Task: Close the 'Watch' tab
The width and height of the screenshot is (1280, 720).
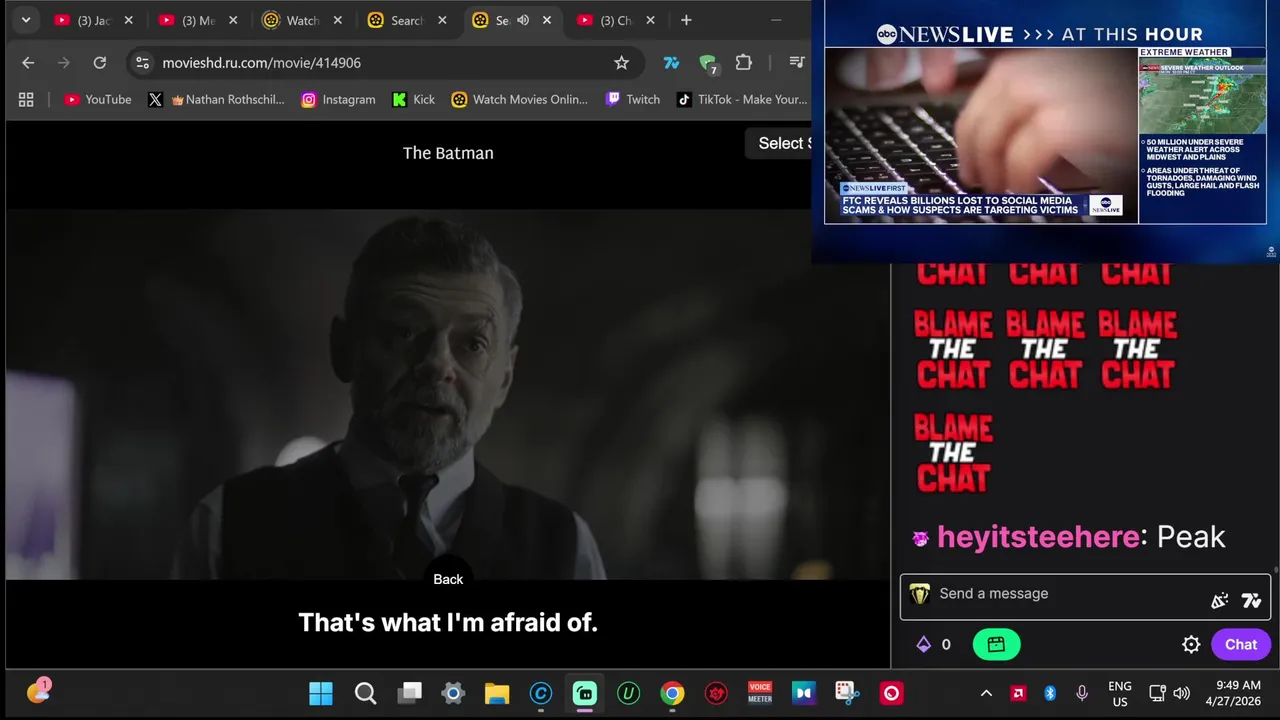Action: pyautogui.click(x=337, y=20)
